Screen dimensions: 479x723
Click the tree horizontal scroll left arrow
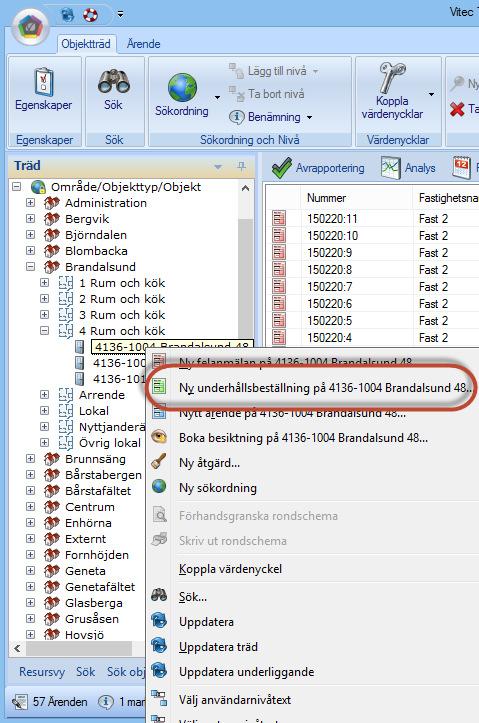[x=17, y=648]
